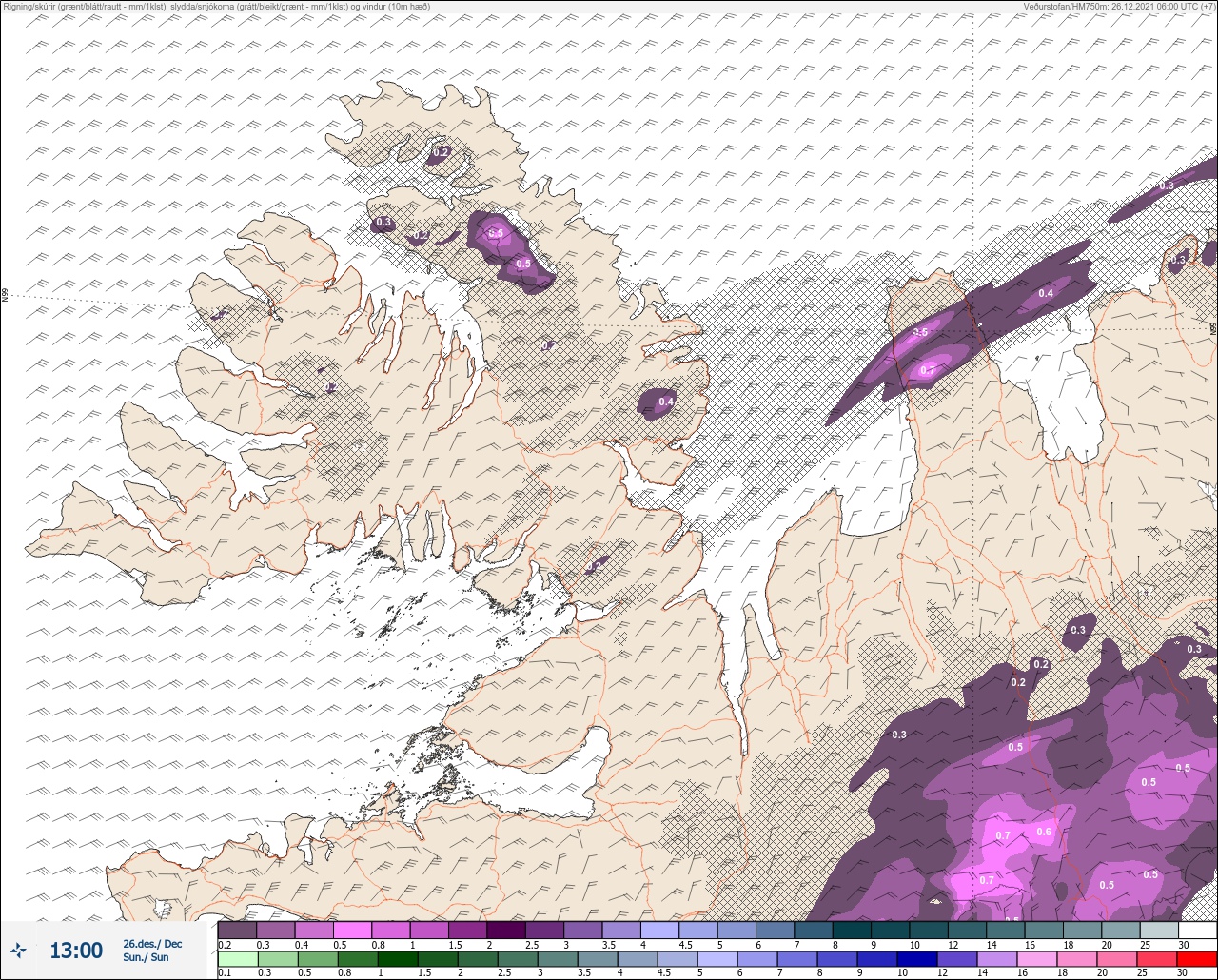
Task: Select the bright red 30 rain legend swatch
Action: click(x=1196, y=959)
